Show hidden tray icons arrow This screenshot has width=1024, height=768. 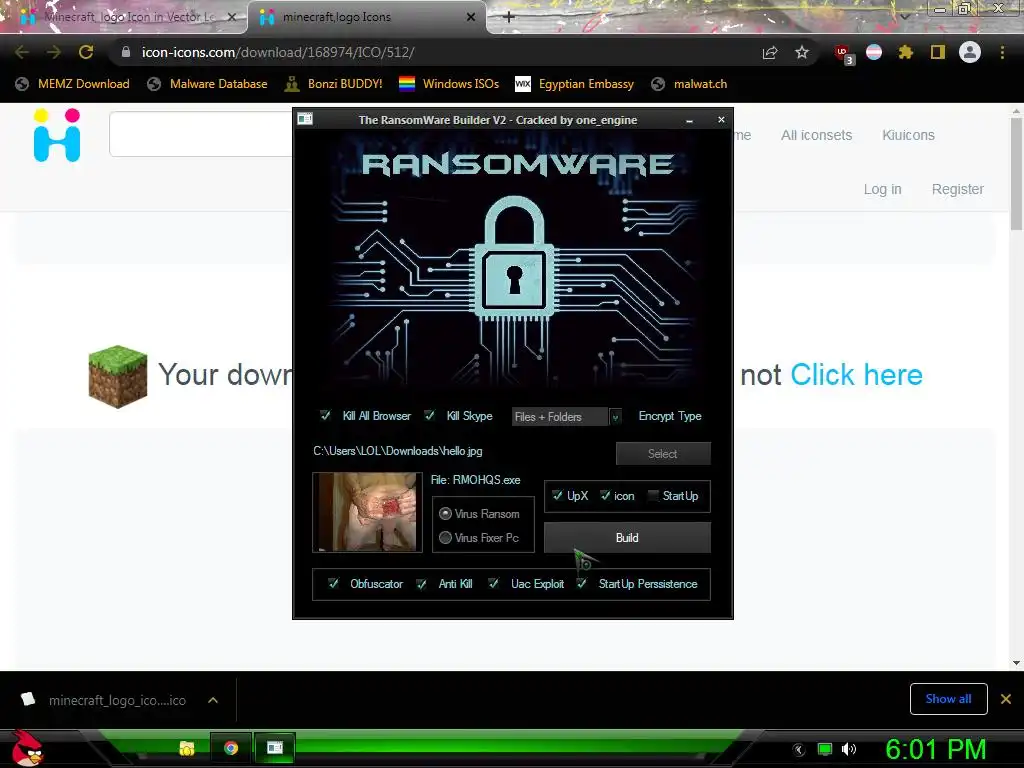pos(799,750)
